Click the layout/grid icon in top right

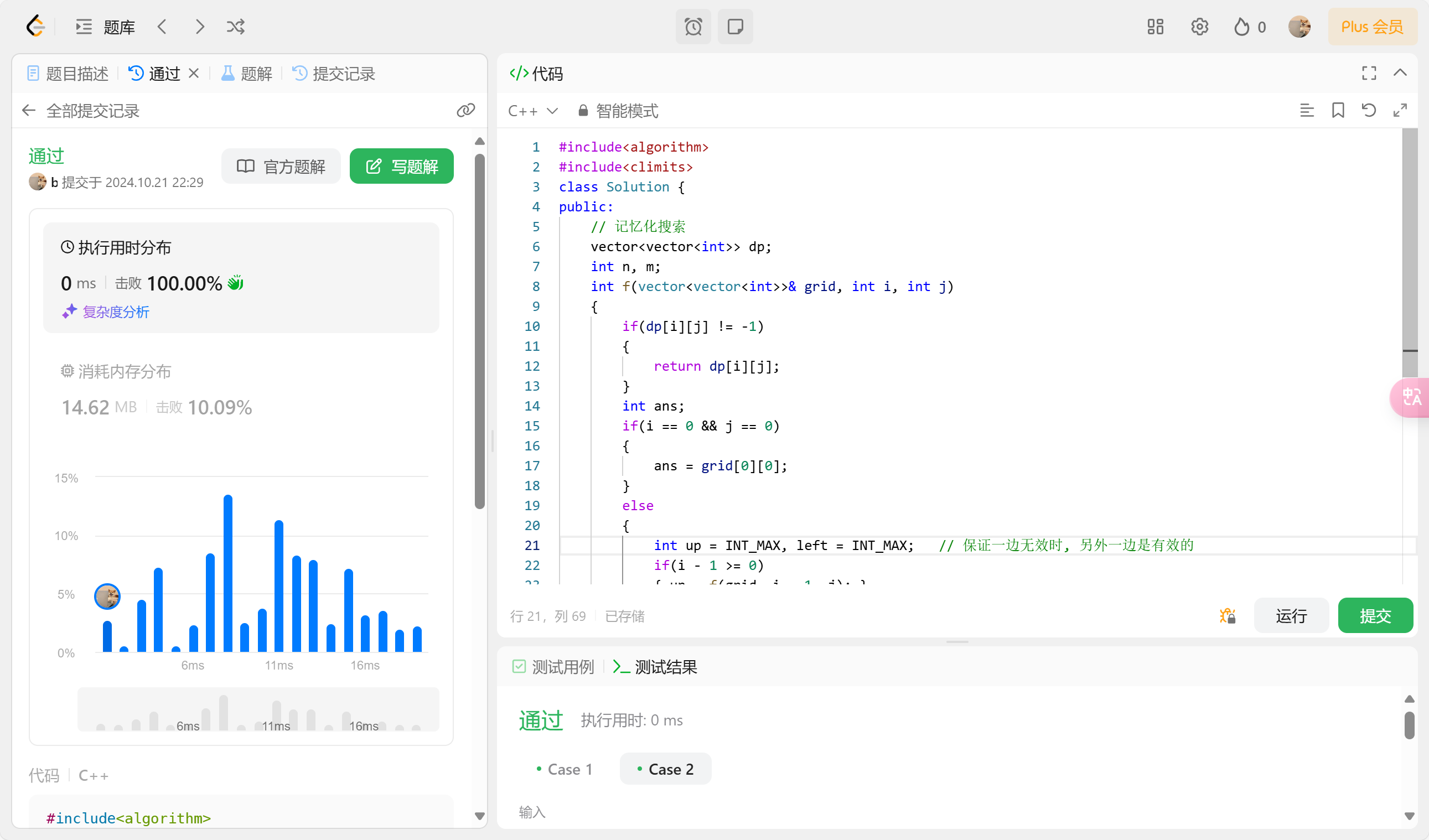pyautogui.click(x=1156, y=27)
